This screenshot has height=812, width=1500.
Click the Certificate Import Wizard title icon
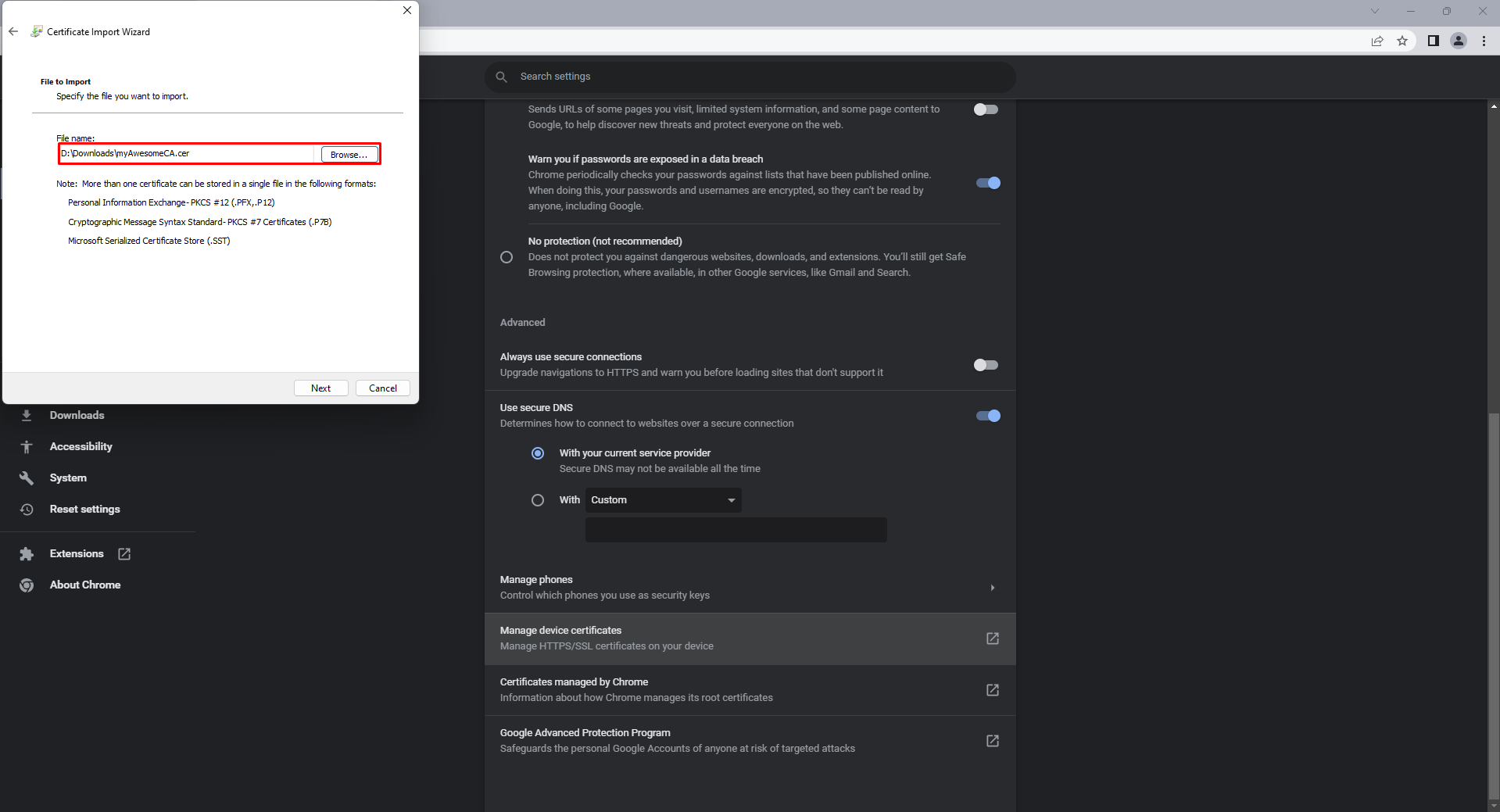tap(37, 32)
